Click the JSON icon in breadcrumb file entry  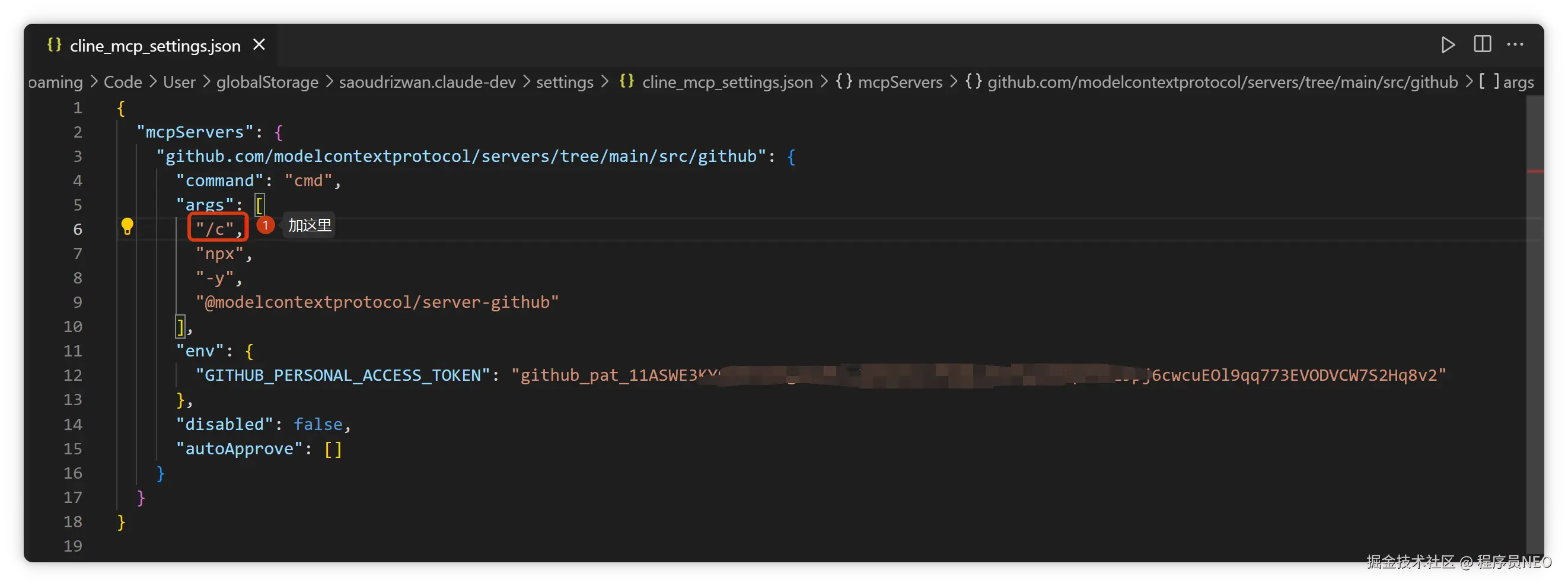point(626,81)
